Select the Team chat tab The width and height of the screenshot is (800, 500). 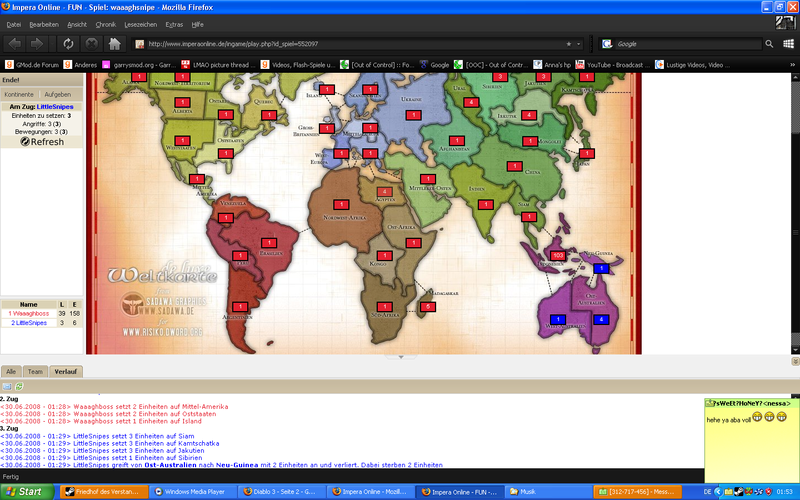pos(35,371)
